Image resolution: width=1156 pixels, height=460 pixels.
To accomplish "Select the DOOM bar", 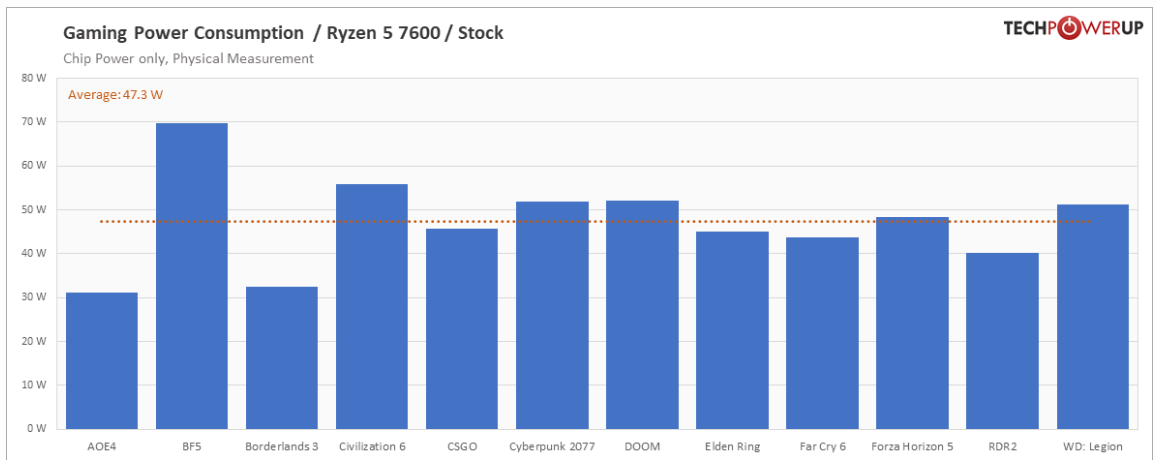I will [x=642, y=314].
